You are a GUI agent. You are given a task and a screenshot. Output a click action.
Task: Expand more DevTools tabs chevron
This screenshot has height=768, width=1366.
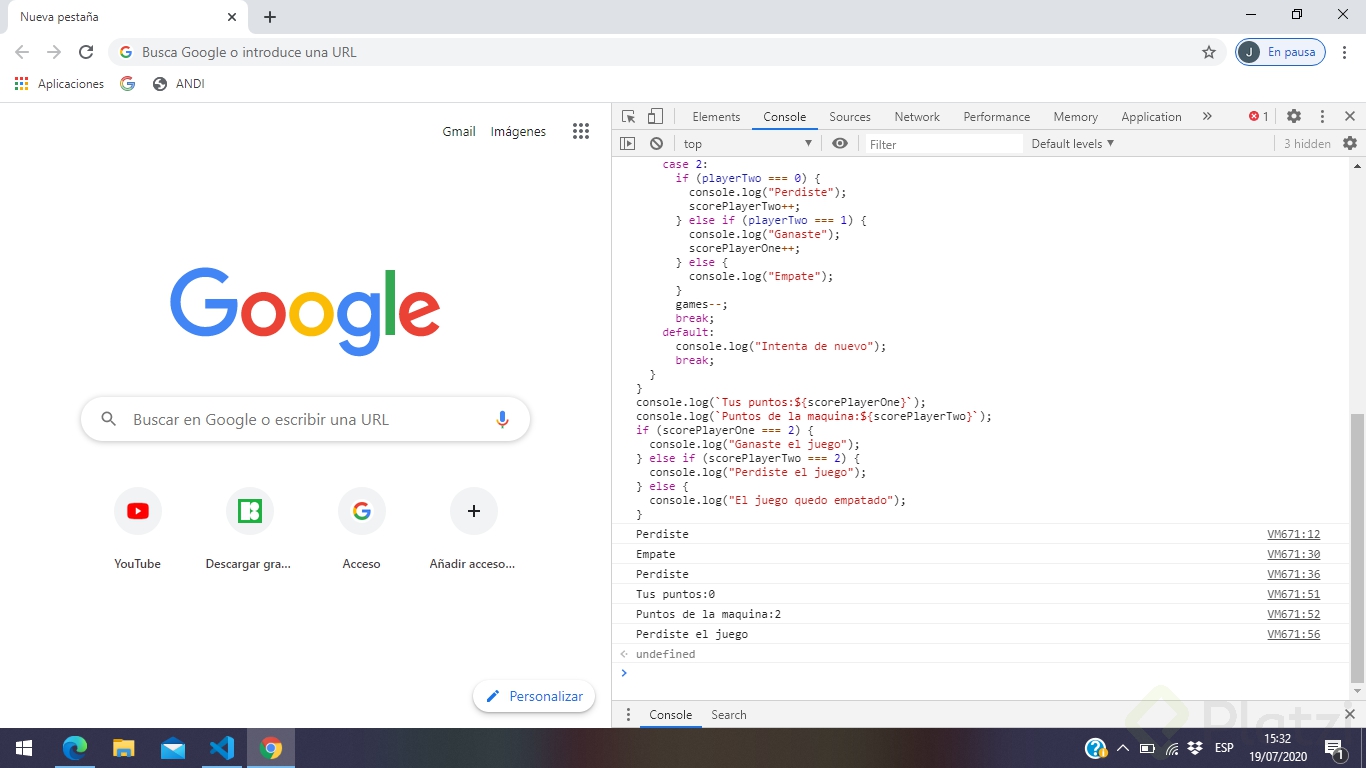coord(1207,117)
